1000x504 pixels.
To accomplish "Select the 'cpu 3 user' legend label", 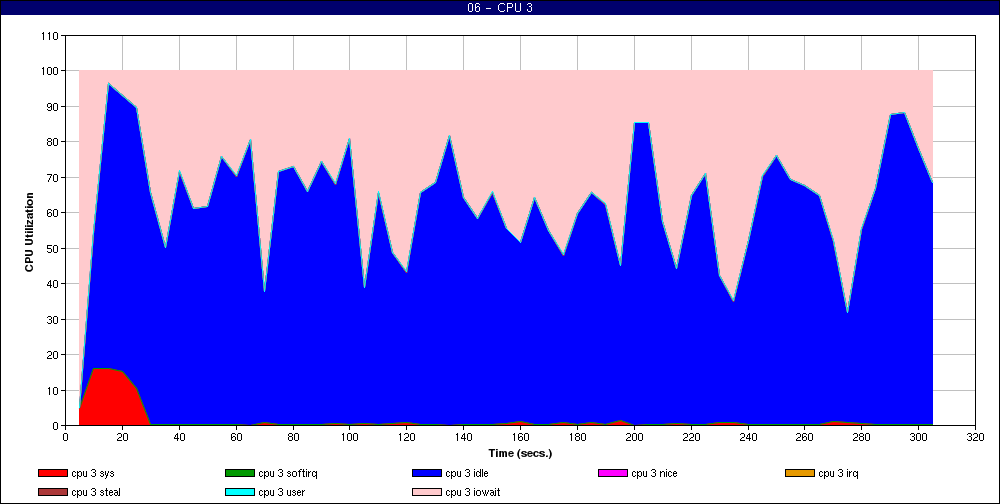I will click(282, 493).
